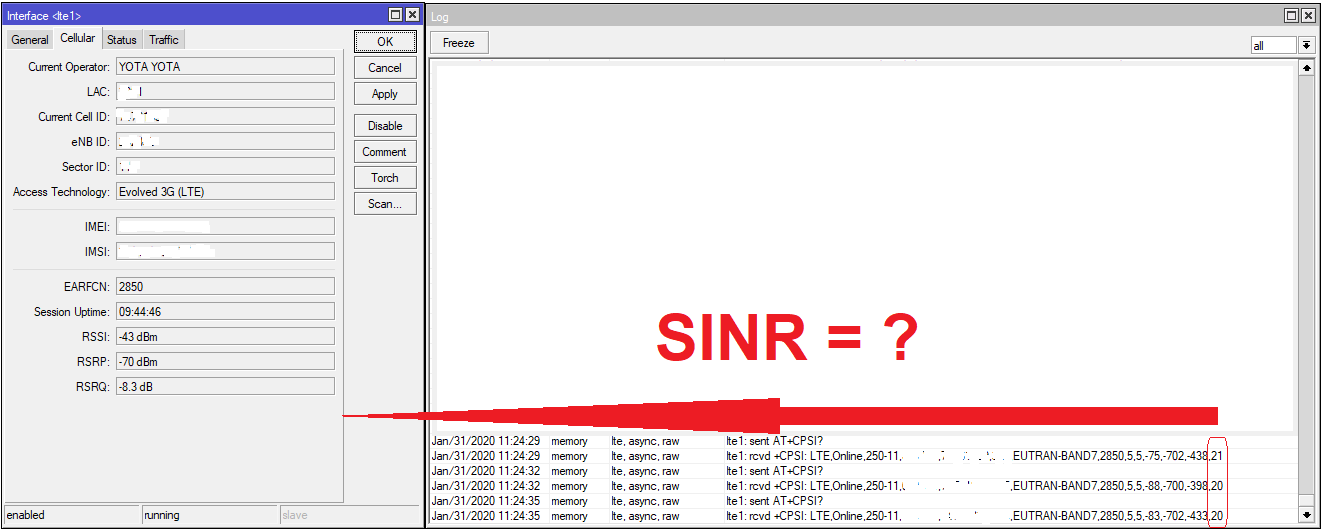Open the Cellular tab
This screenshot has height=530, width=1323.
pyautogui.click(x=77, y=38)
